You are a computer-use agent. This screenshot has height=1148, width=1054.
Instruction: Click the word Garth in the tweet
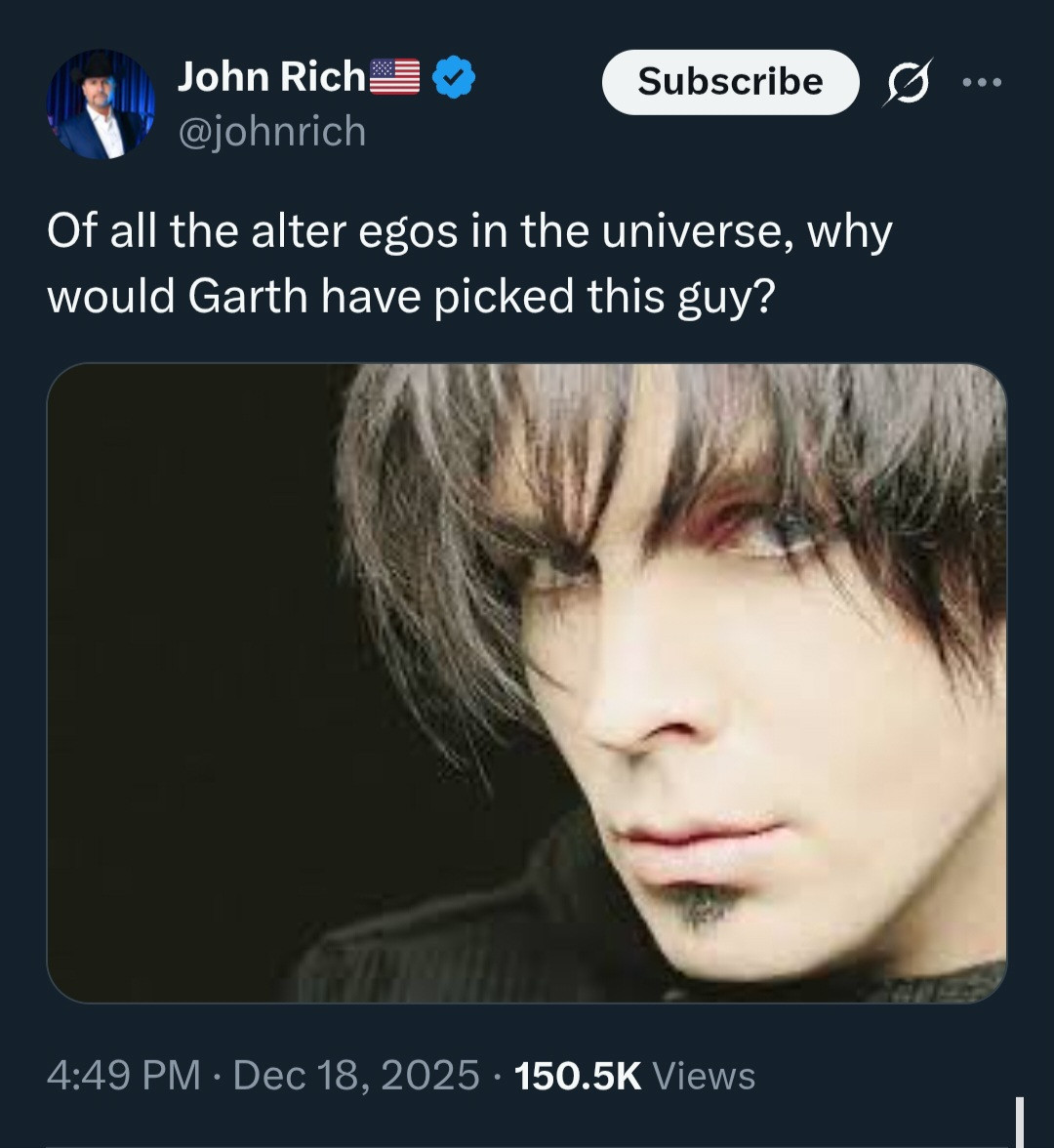coord(247,295)
